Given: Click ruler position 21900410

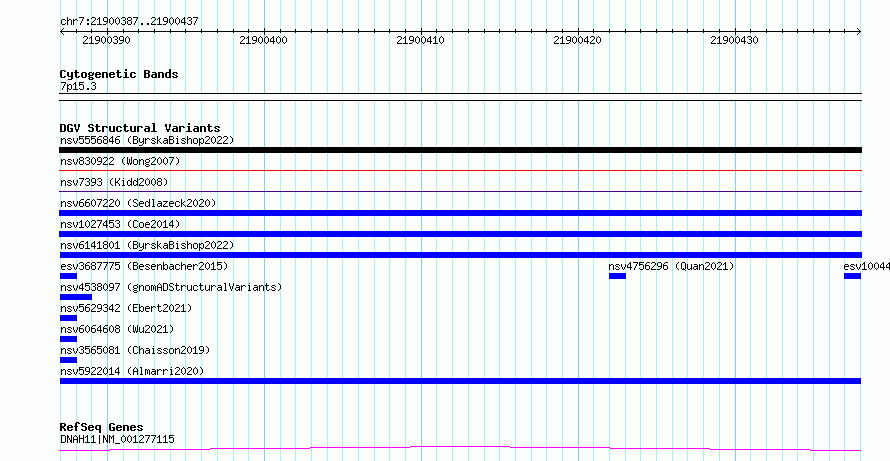Looking at the screenshot, I should tap(421, 40).
